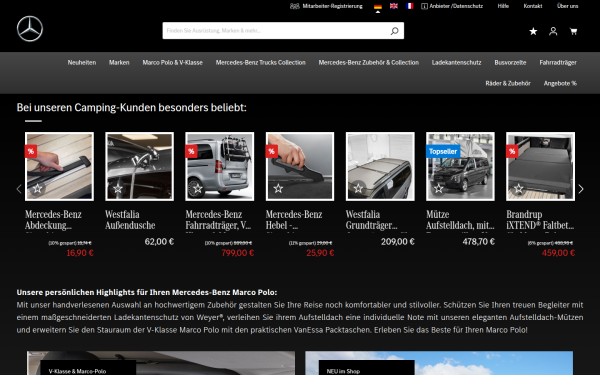Click the Westfalia Grundträger product title

point(372,220)
